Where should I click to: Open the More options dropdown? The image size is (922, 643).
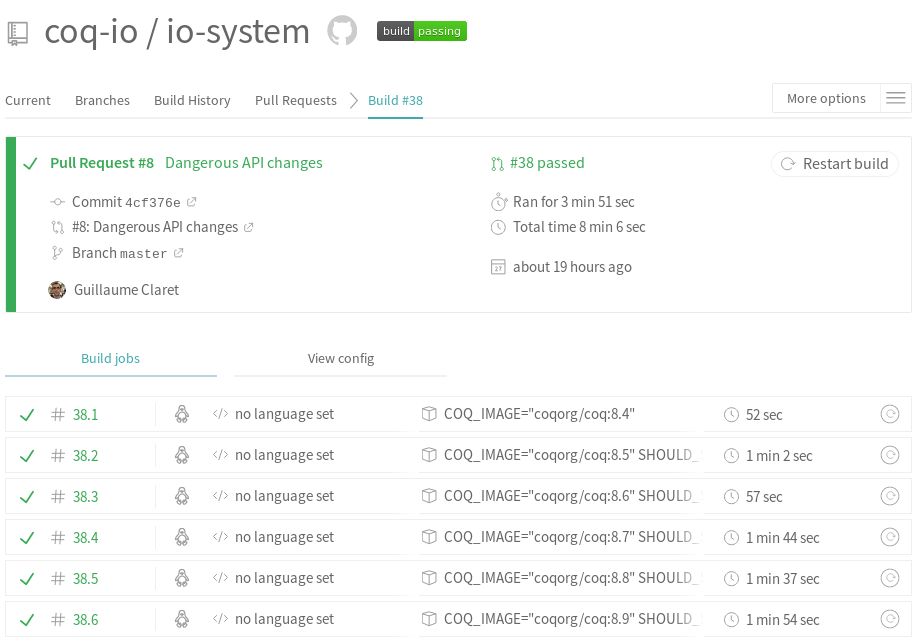point(826,98)
